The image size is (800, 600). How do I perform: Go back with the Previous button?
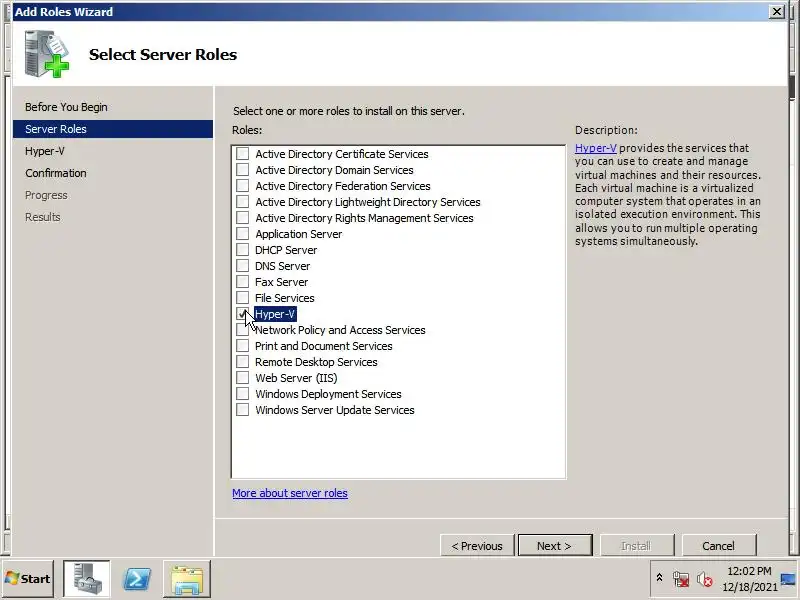[x=477, y=545]
